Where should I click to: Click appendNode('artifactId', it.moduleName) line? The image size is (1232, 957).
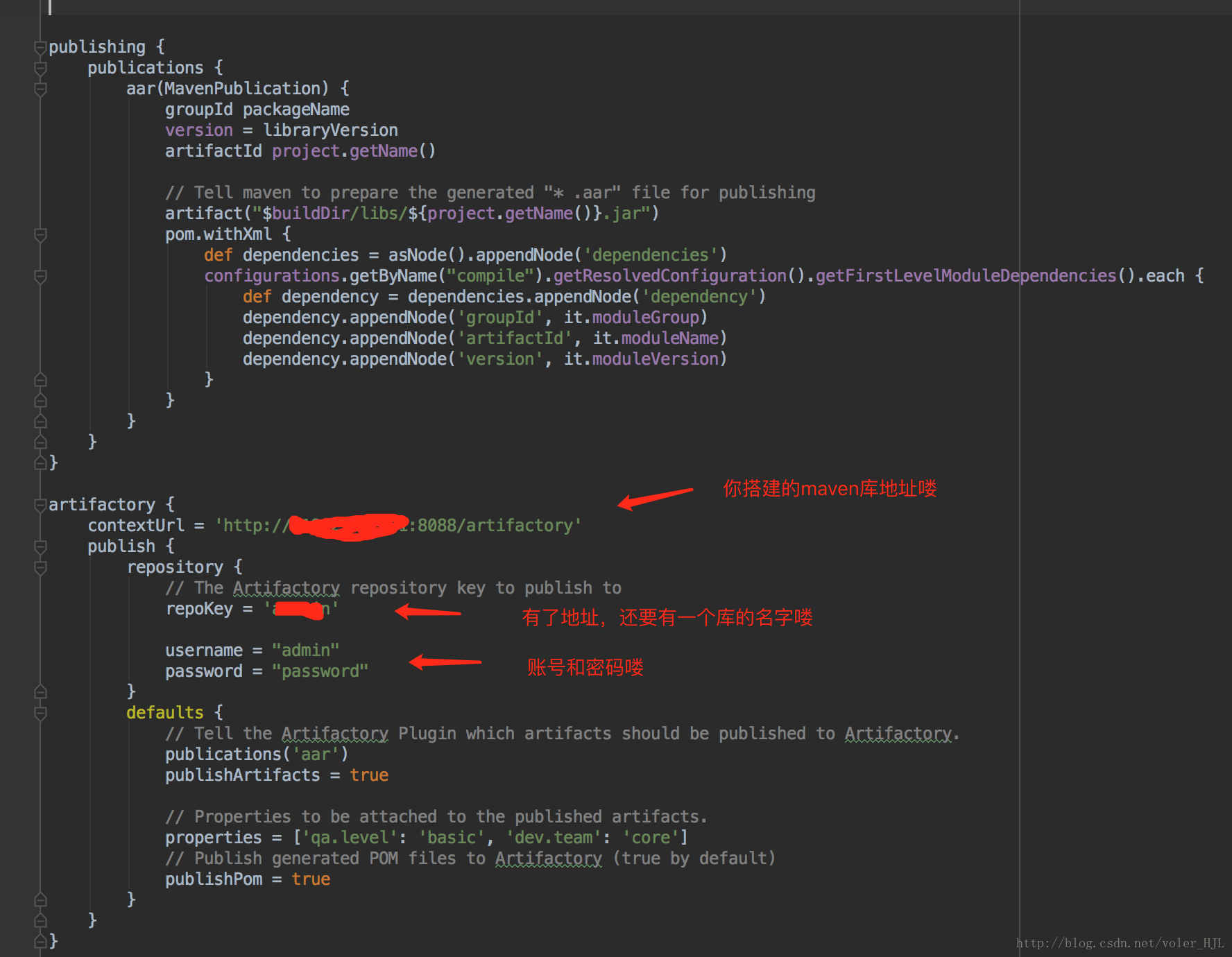pyautogui.click(x=485, y=338)
